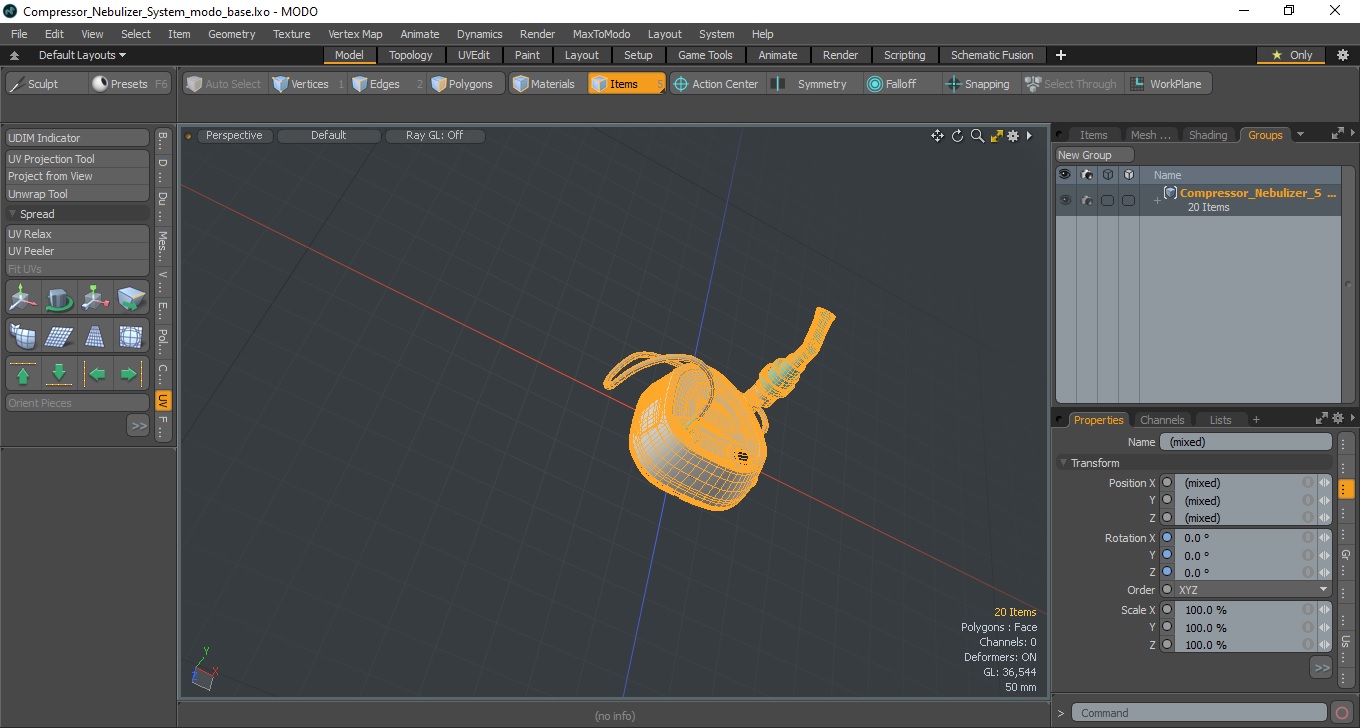Viewport: 1360px width, 728px height.
Task: Click the record button beside Command field
Action: pyautogui.click(x=1342, y=713)
